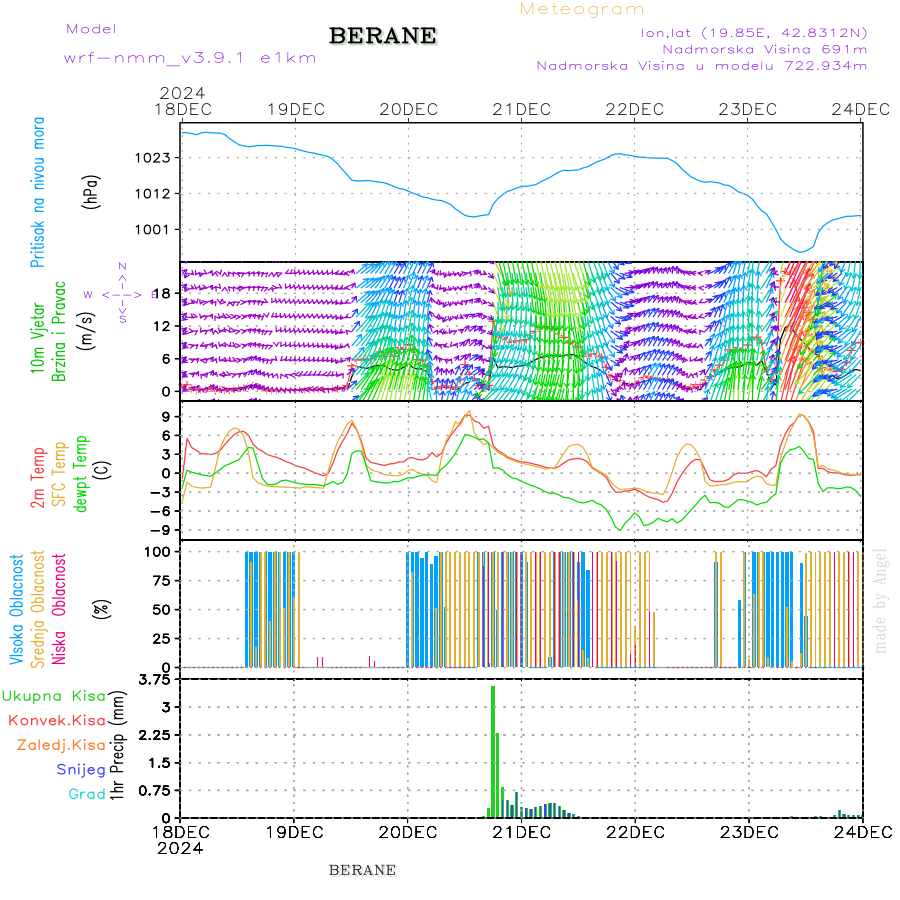Select the 1012 pressure tick

tap(153, 194)
